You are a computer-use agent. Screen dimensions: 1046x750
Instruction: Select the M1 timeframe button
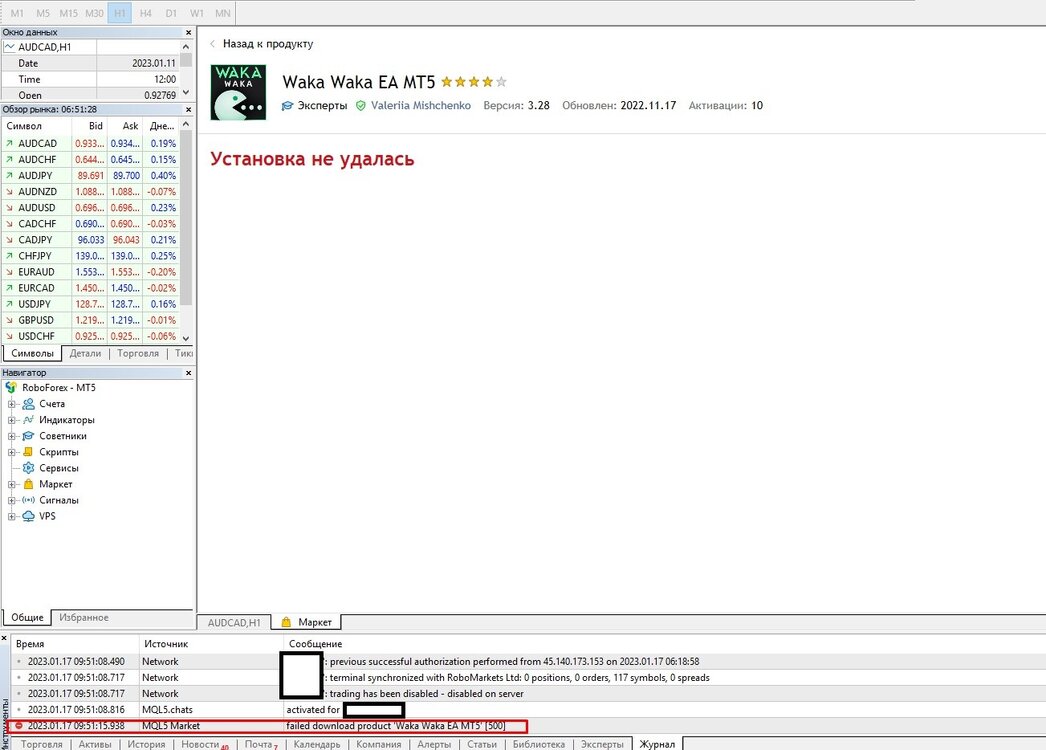[17, 13]
